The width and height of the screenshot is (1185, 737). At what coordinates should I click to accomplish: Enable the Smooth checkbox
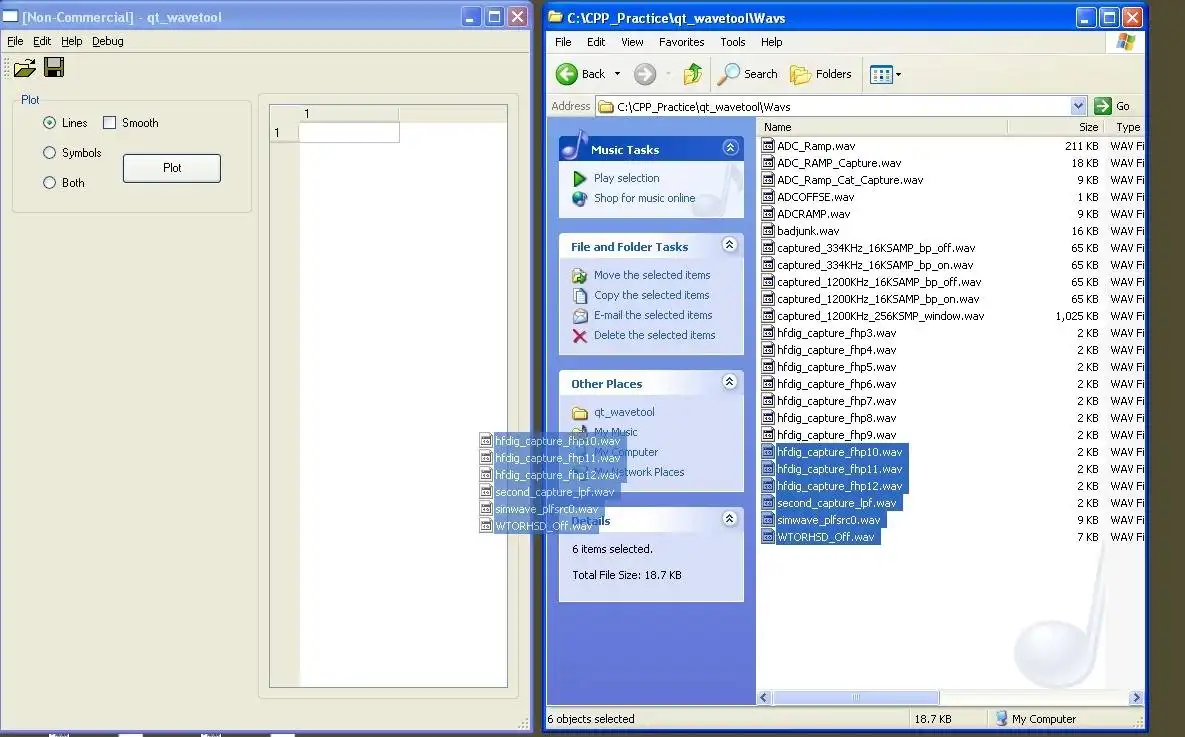click(x=110, y=123)
